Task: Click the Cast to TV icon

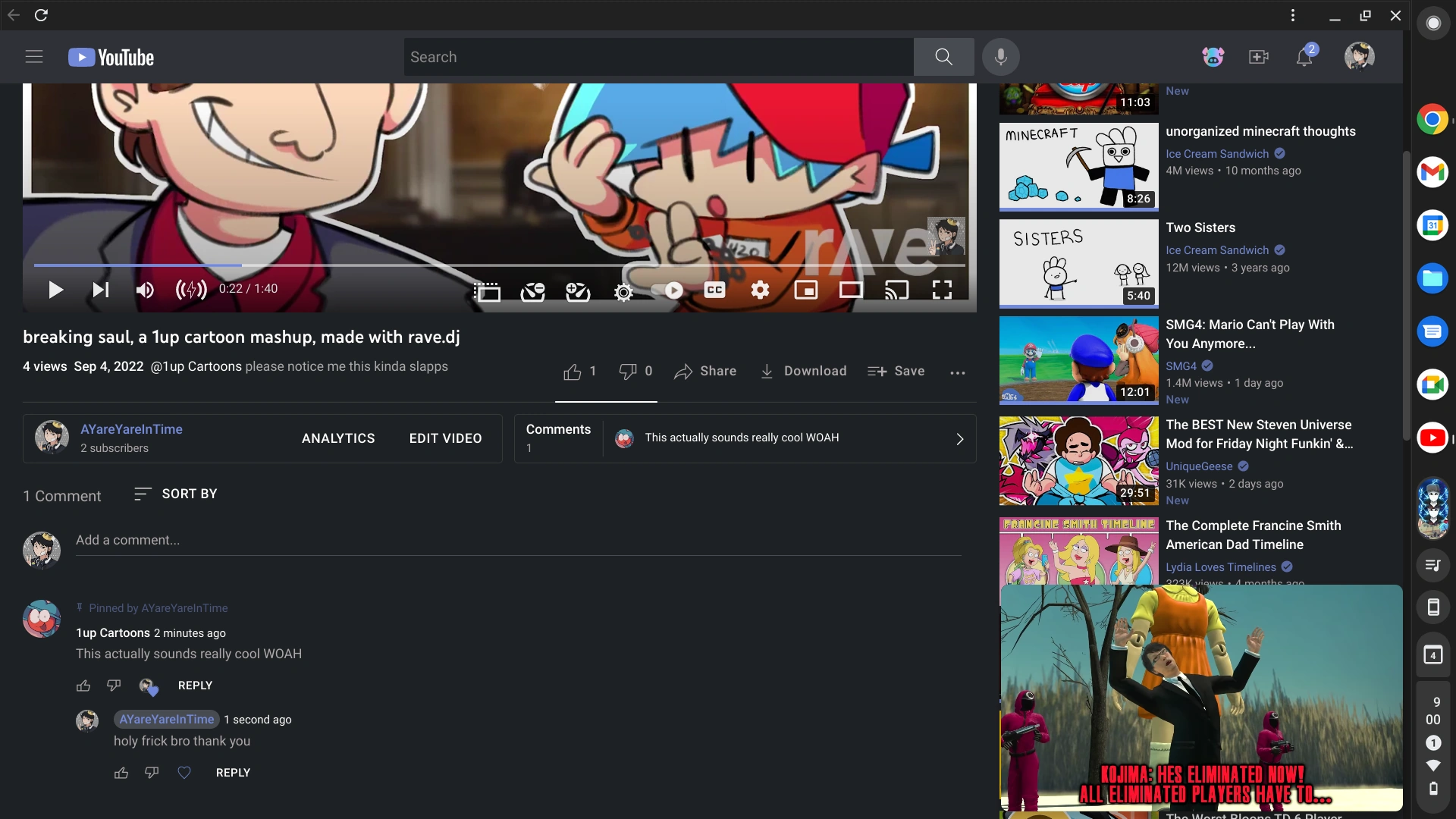Action: coord(896,290)
